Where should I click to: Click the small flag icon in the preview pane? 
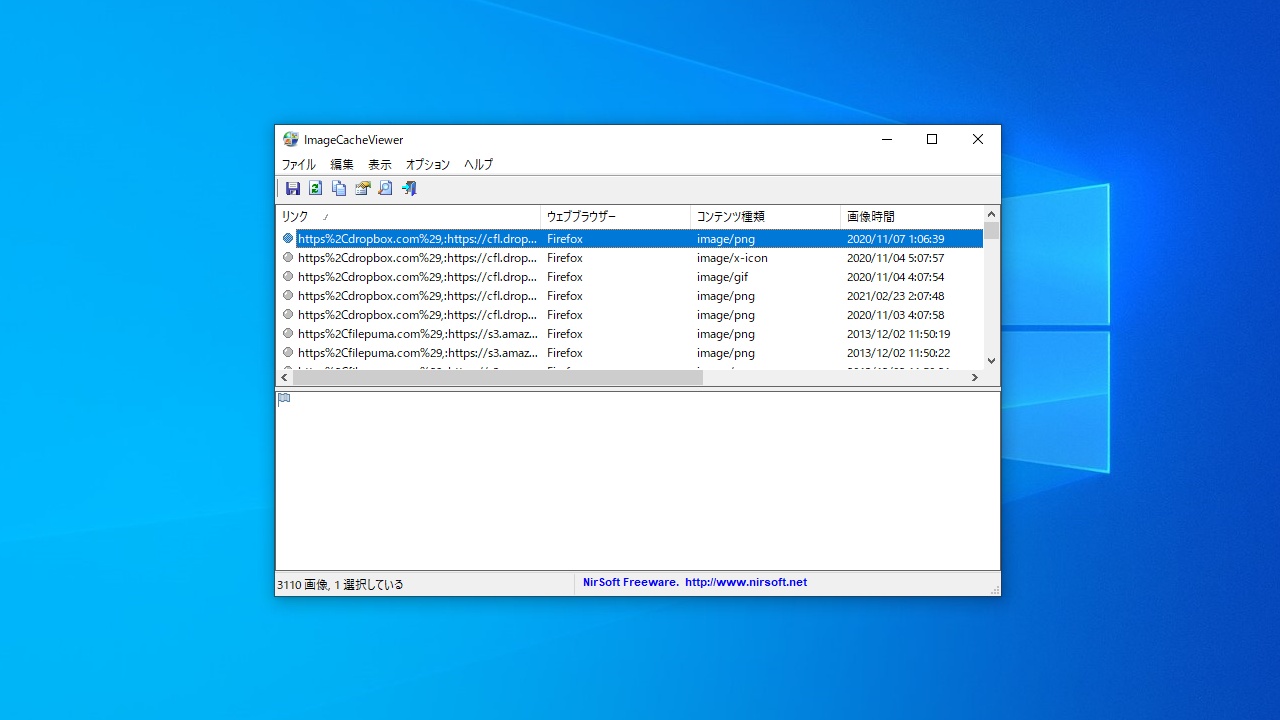coord(284,399)
